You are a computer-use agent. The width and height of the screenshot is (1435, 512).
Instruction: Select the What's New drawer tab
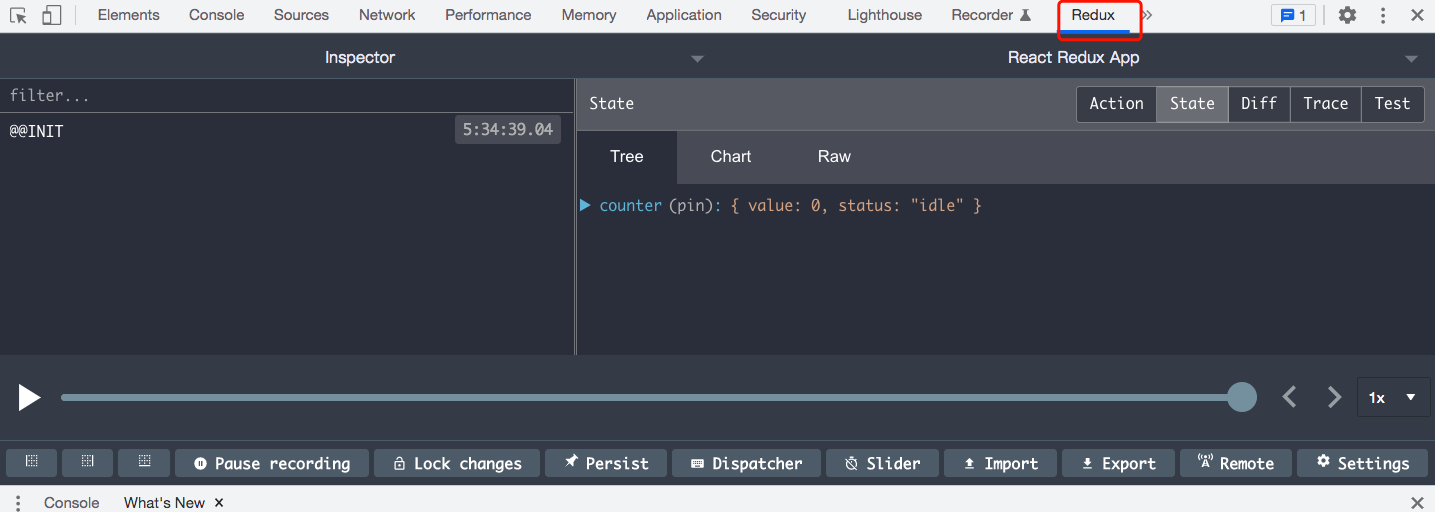164,502
